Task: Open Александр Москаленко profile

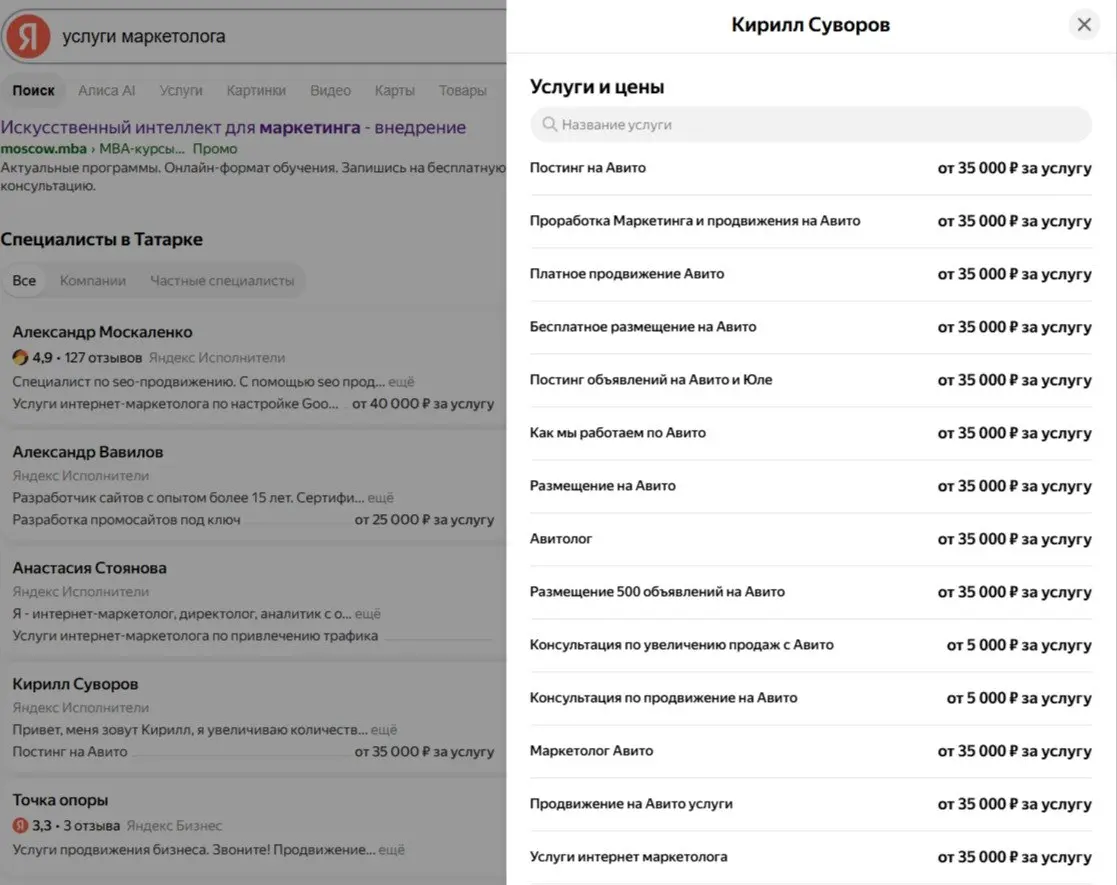Action: (103, 332)
